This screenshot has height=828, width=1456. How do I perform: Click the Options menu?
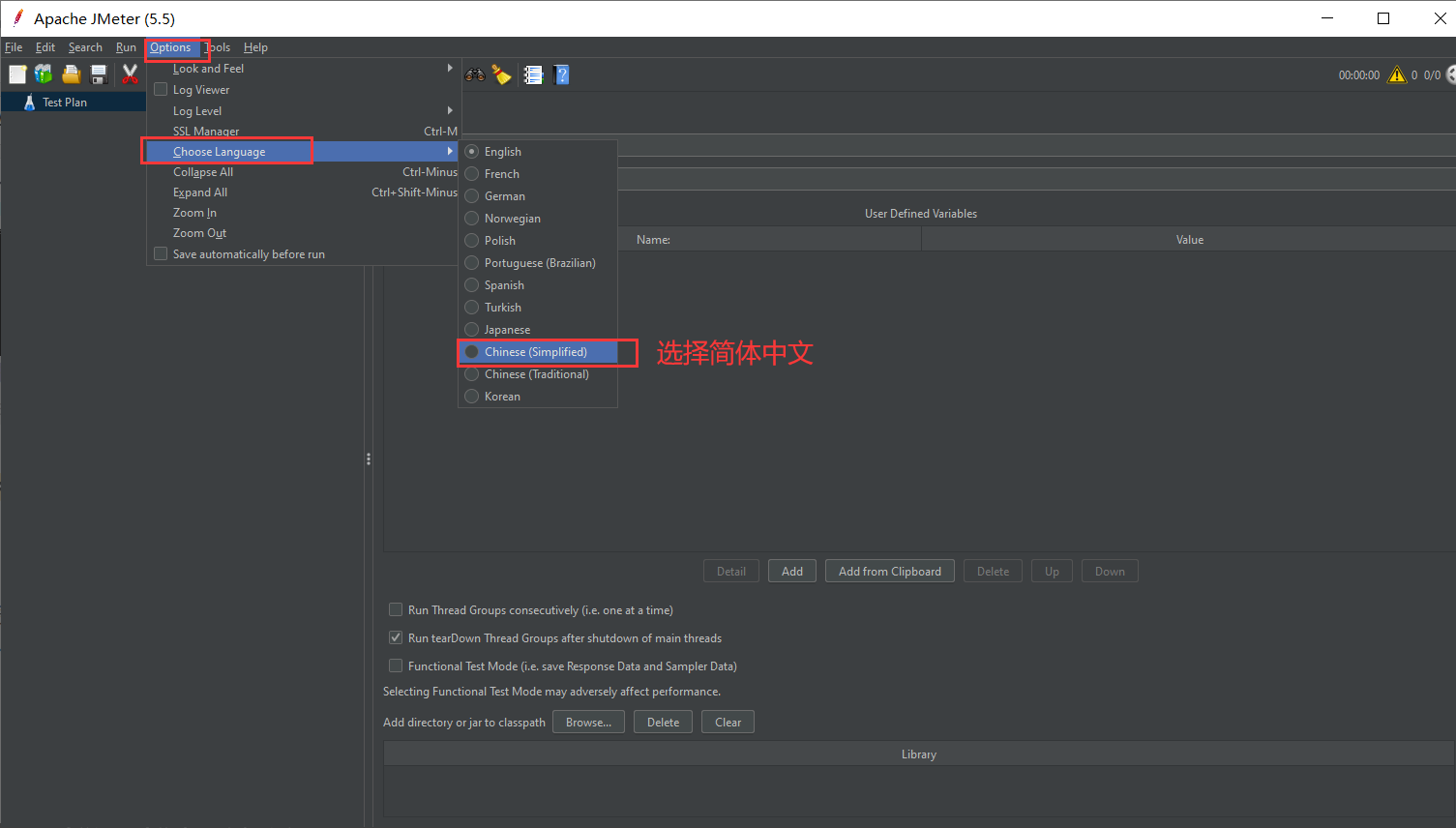pyautogui.click(x=171, y=47)
